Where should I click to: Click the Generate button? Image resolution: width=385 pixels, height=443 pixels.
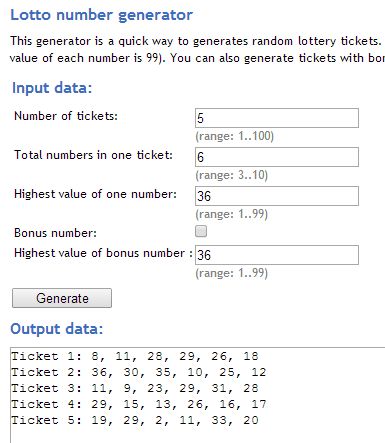[x=62, y=298]
